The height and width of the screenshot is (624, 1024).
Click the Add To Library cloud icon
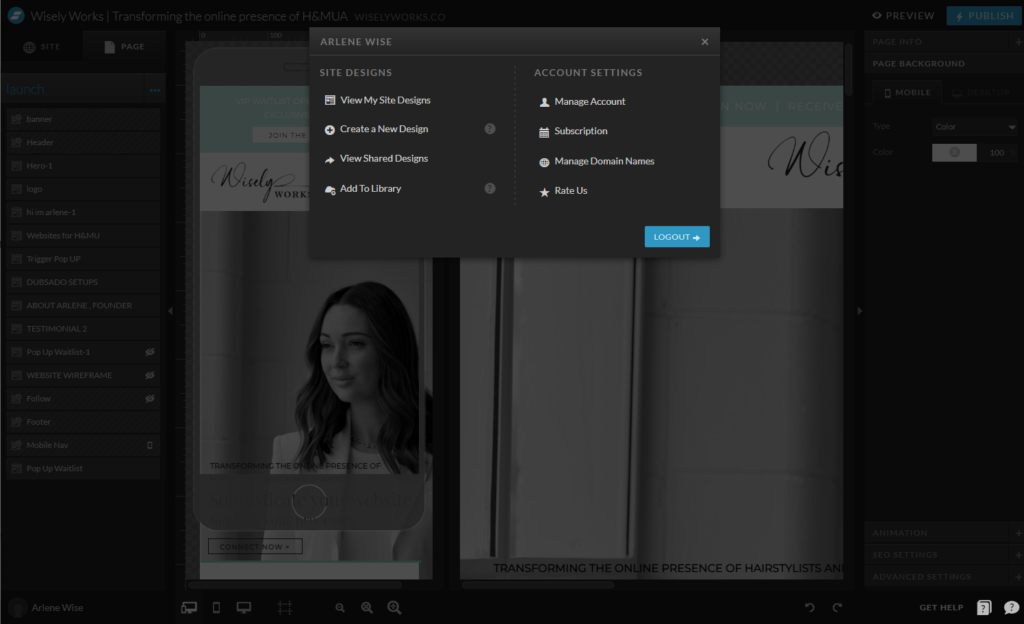(330, 189)
